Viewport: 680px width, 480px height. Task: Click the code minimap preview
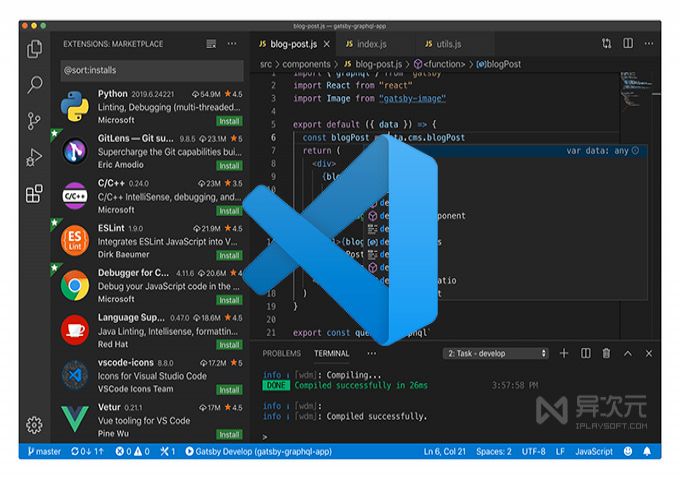tap(635, 89)
